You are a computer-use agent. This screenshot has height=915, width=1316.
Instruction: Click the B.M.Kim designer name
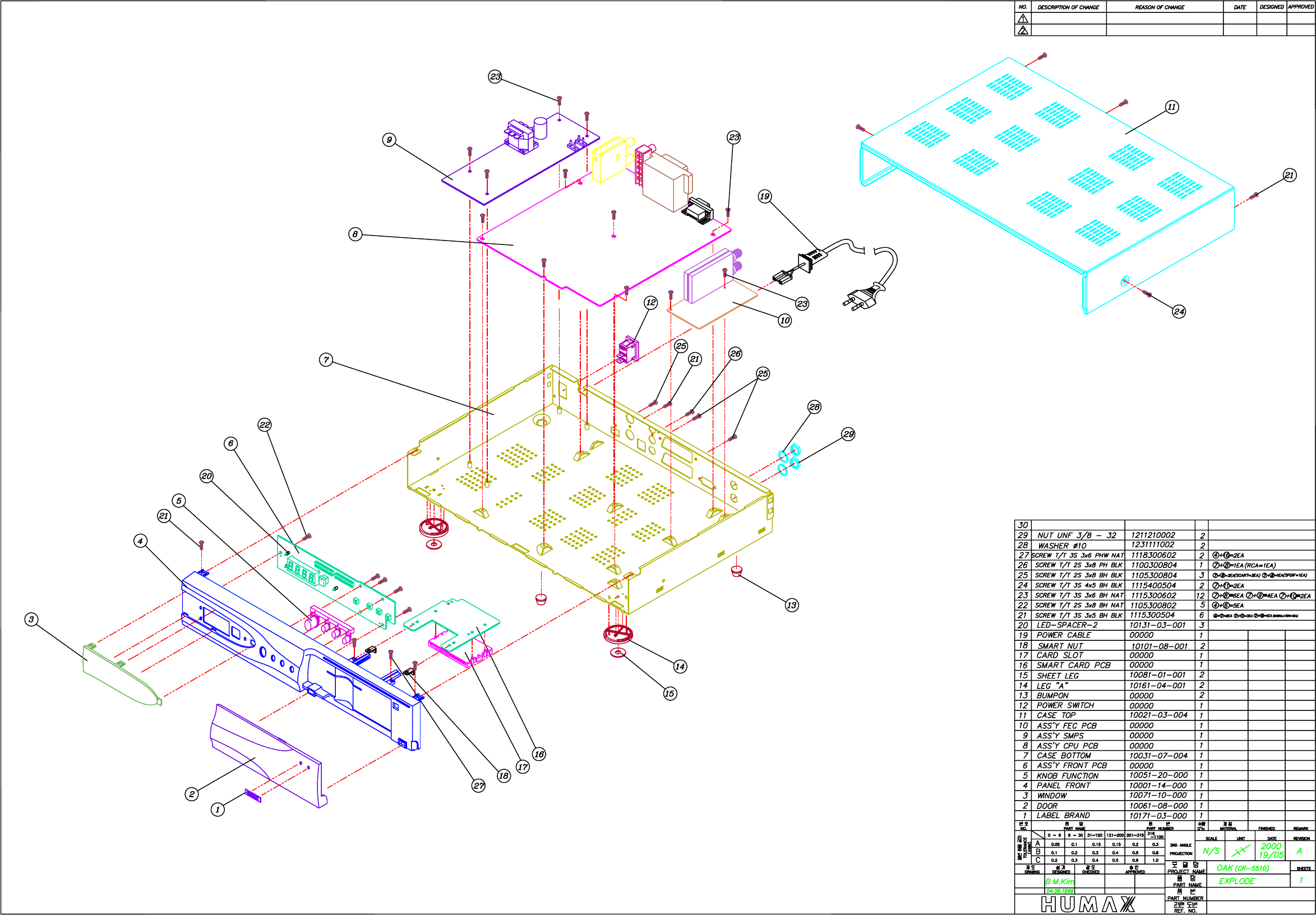[x=1059, y=882]
